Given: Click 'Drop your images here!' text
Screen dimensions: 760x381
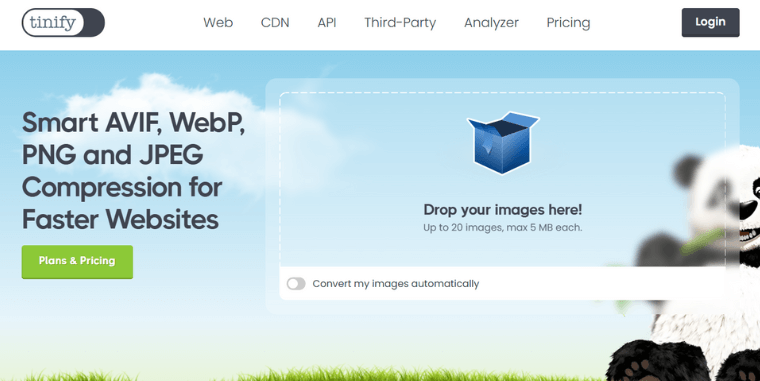Looking at the screenshot, I should tap(503, 210).
